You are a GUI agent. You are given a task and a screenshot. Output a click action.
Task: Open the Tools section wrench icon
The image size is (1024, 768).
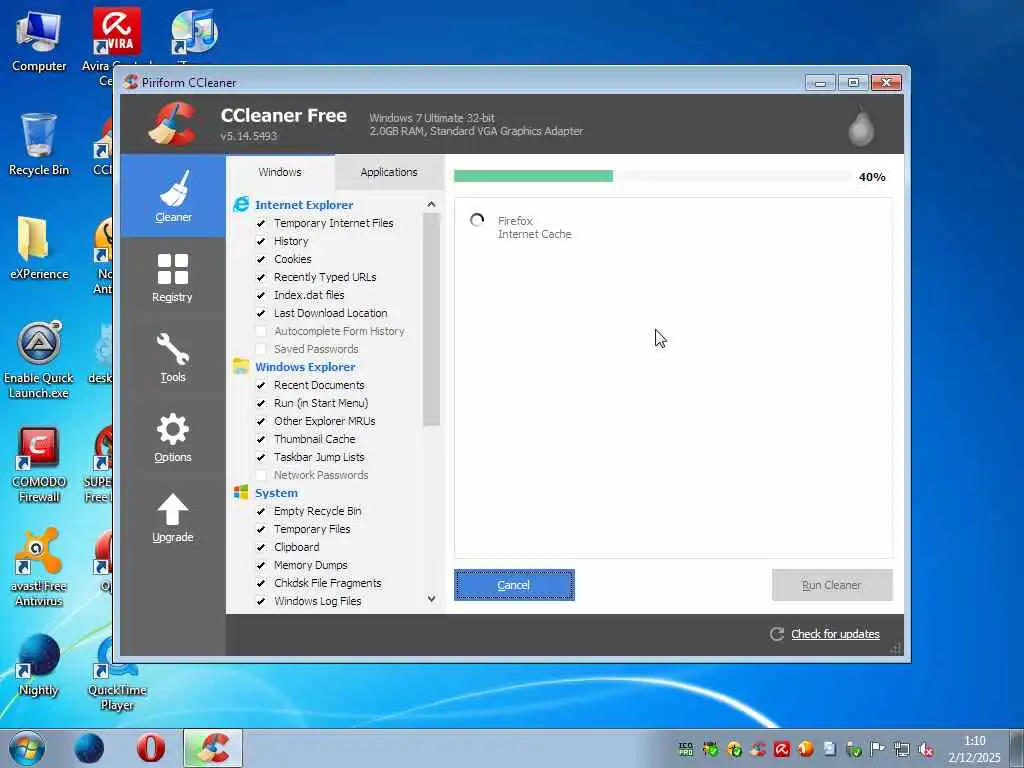(173, 349)
